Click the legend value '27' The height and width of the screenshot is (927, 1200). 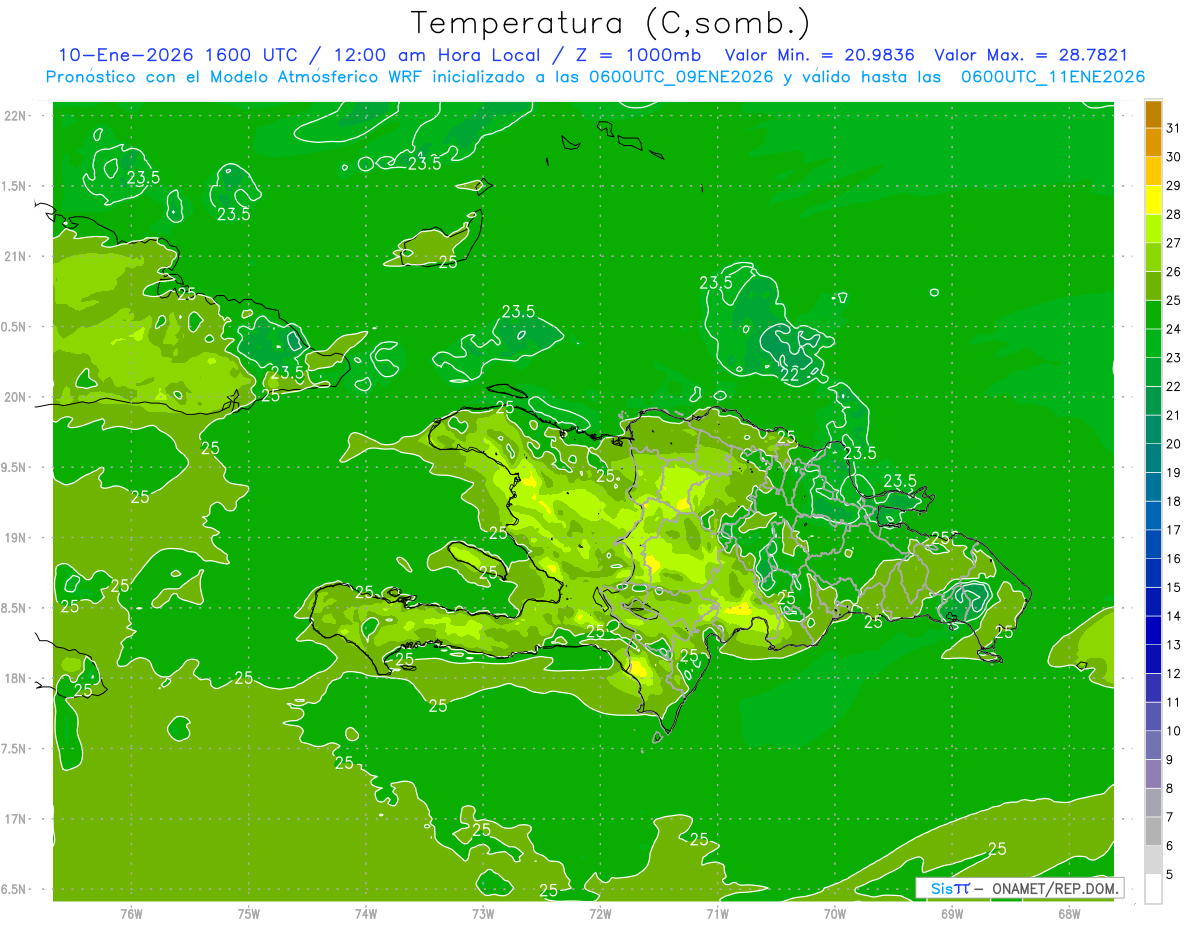(x=1173, y=243)
